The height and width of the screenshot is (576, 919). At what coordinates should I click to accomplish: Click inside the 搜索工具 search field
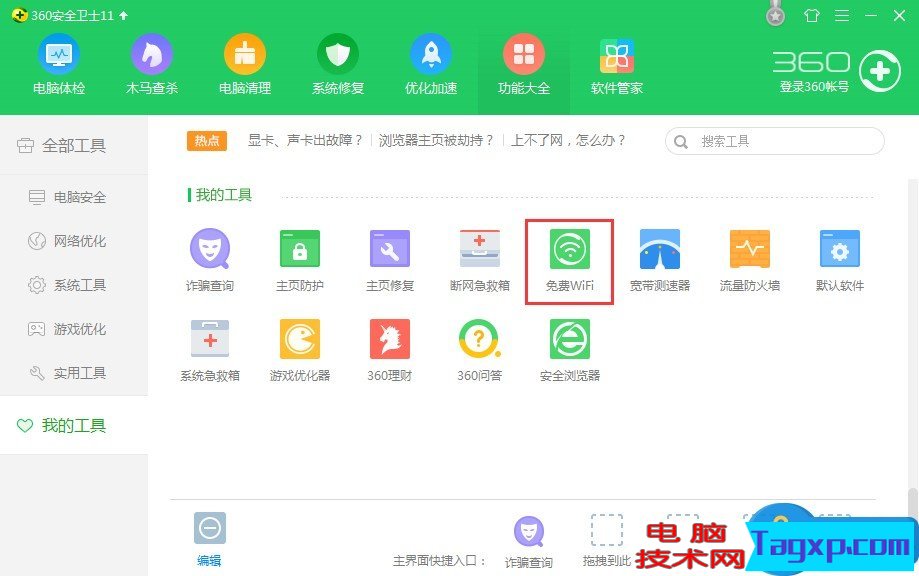tap(774, 141)
